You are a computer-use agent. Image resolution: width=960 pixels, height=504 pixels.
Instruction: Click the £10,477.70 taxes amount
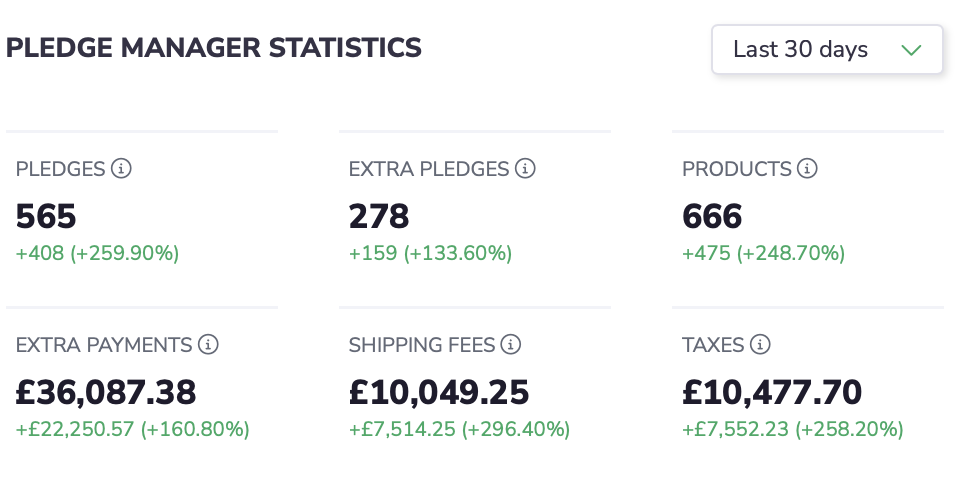(x=772, y=393)
